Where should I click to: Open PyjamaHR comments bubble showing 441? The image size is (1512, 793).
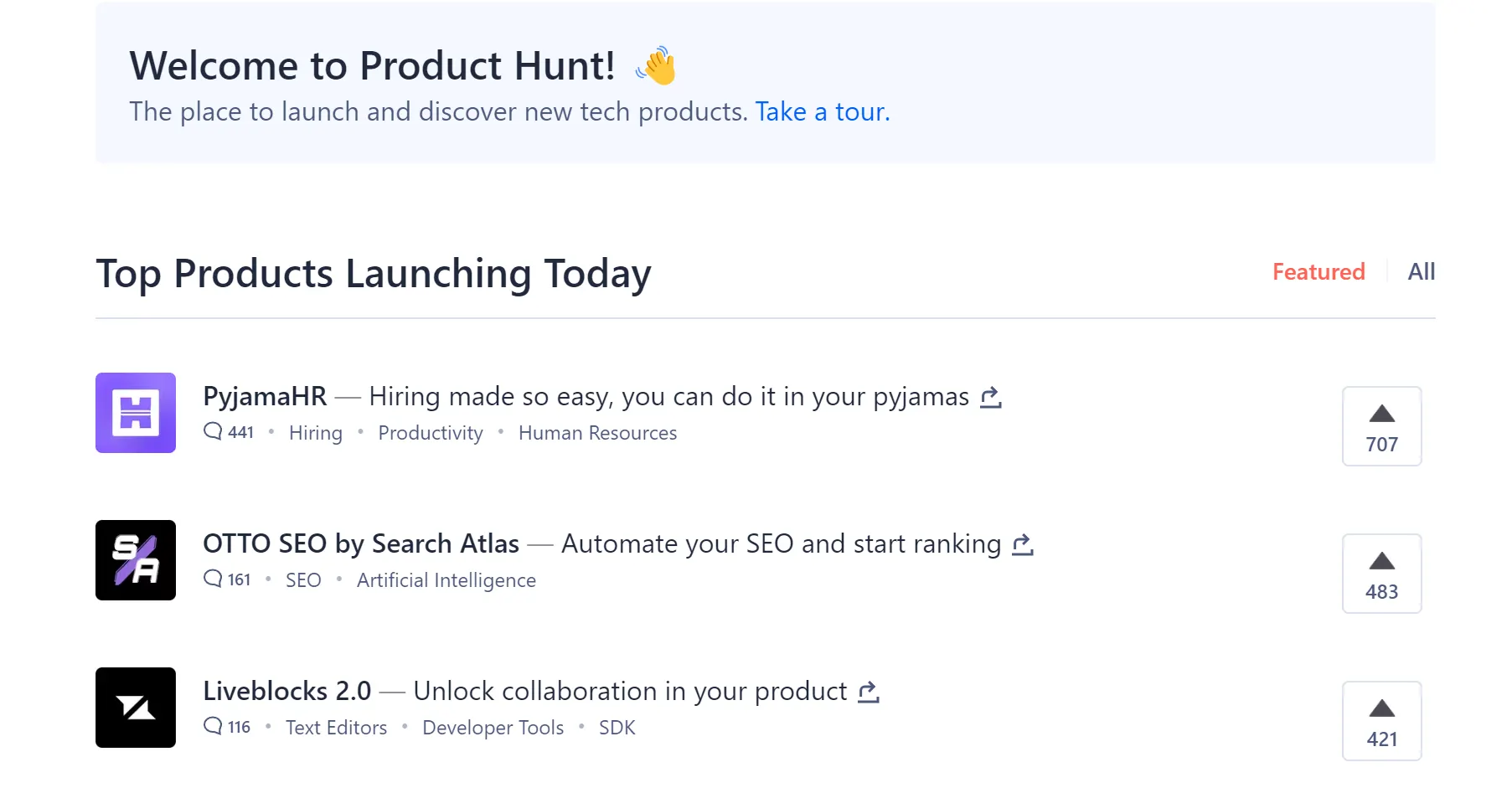(x=229, y=432)
